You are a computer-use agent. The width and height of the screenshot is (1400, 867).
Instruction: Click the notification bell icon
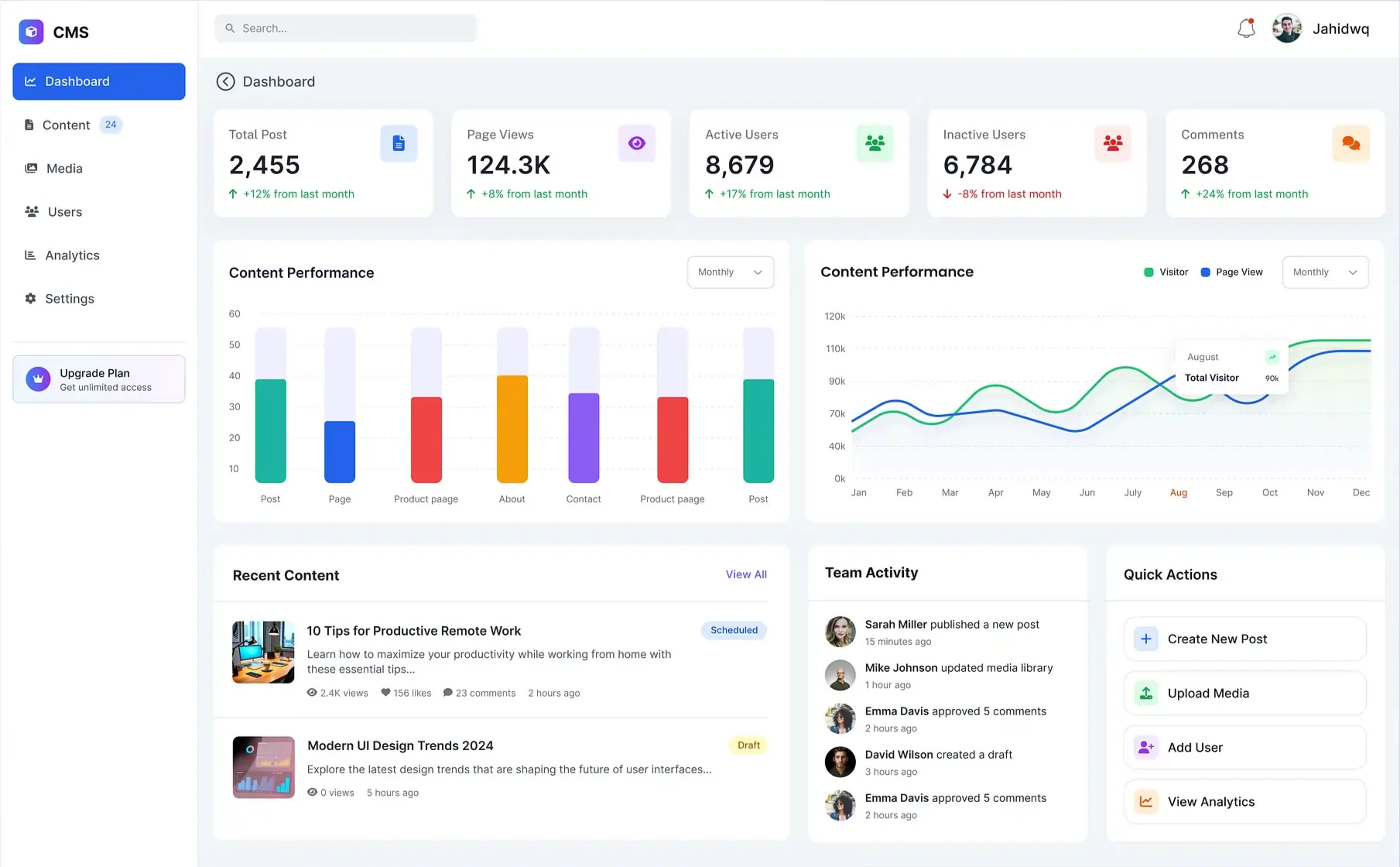(x=1245, y=29)
